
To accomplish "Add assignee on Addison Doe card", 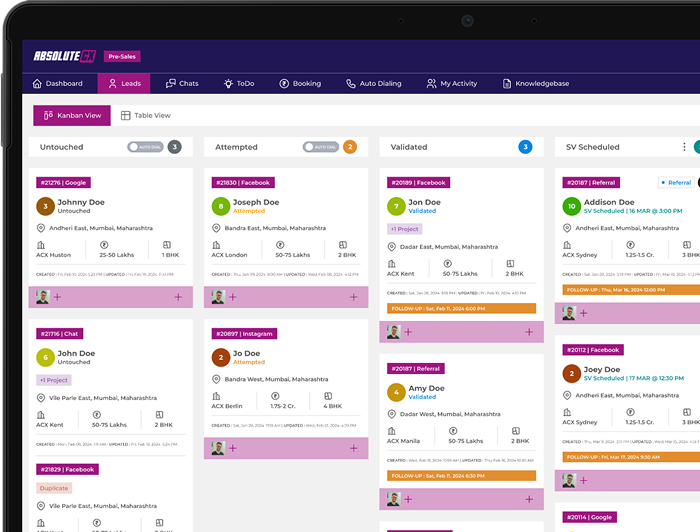I will point(583,313).
